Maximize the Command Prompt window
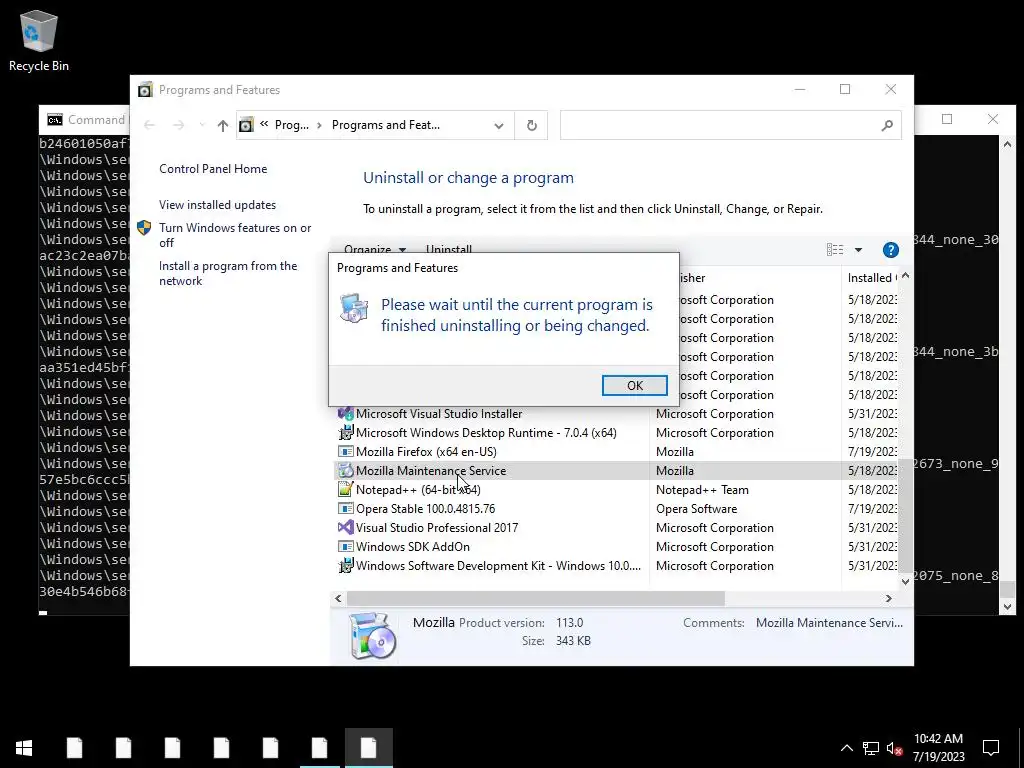 [x=947, y=120]
